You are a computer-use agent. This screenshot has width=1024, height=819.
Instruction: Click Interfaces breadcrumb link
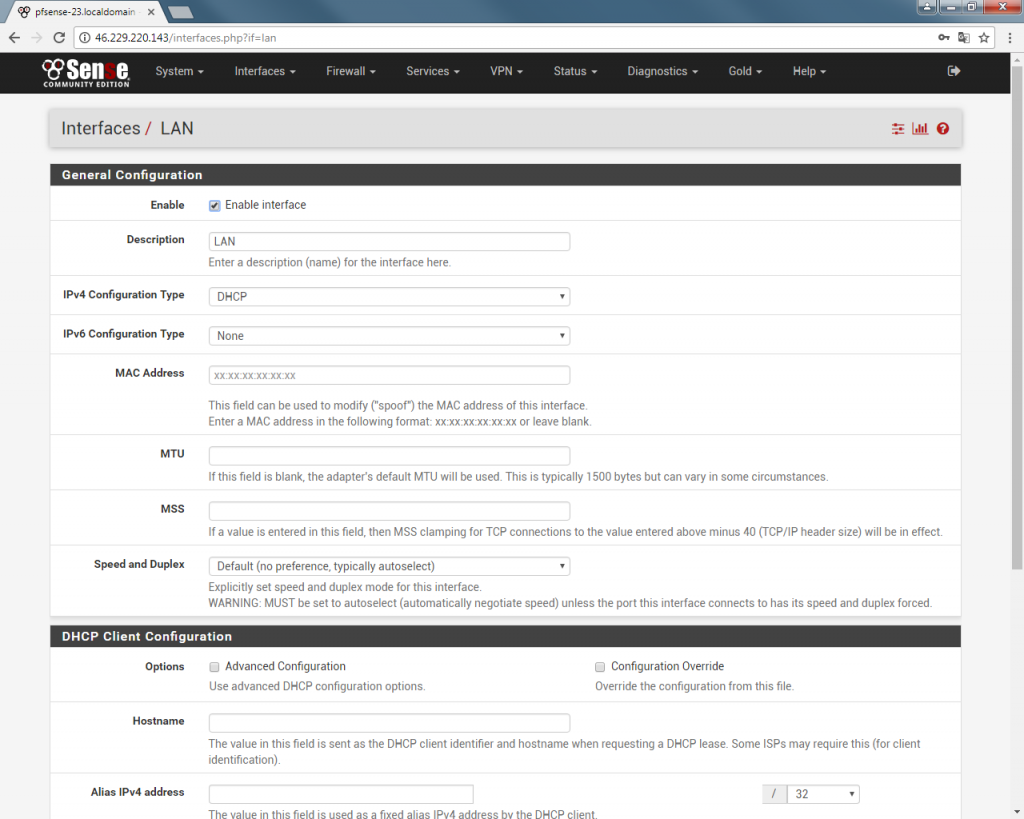pos(101,129)
